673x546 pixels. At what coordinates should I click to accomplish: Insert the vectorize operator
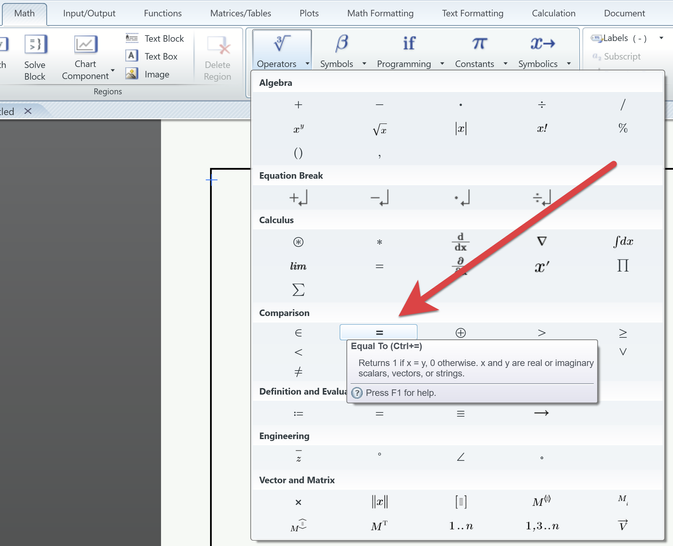click(x=623, y=525)
